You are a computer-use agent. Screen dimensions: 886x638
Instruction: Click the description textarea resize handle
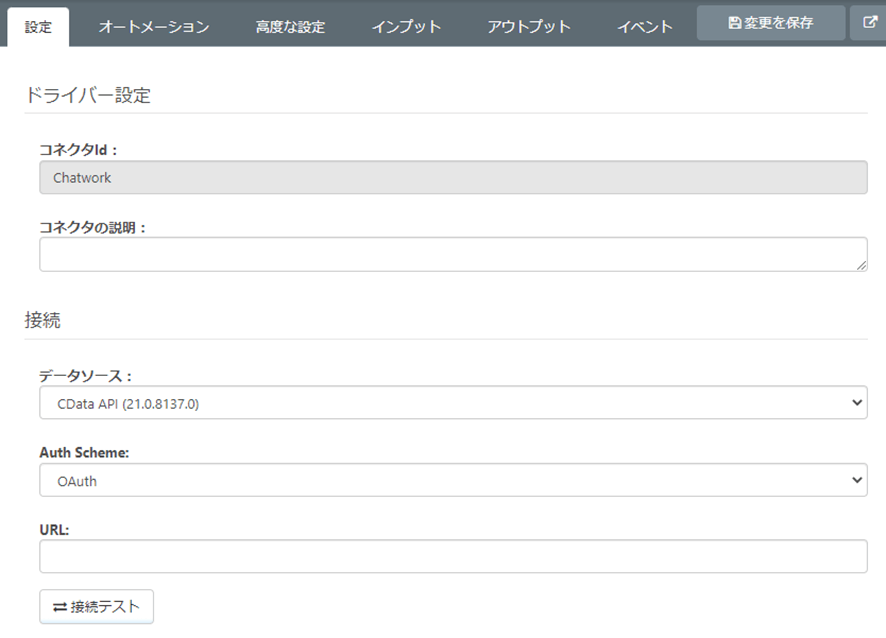(861, 265)
